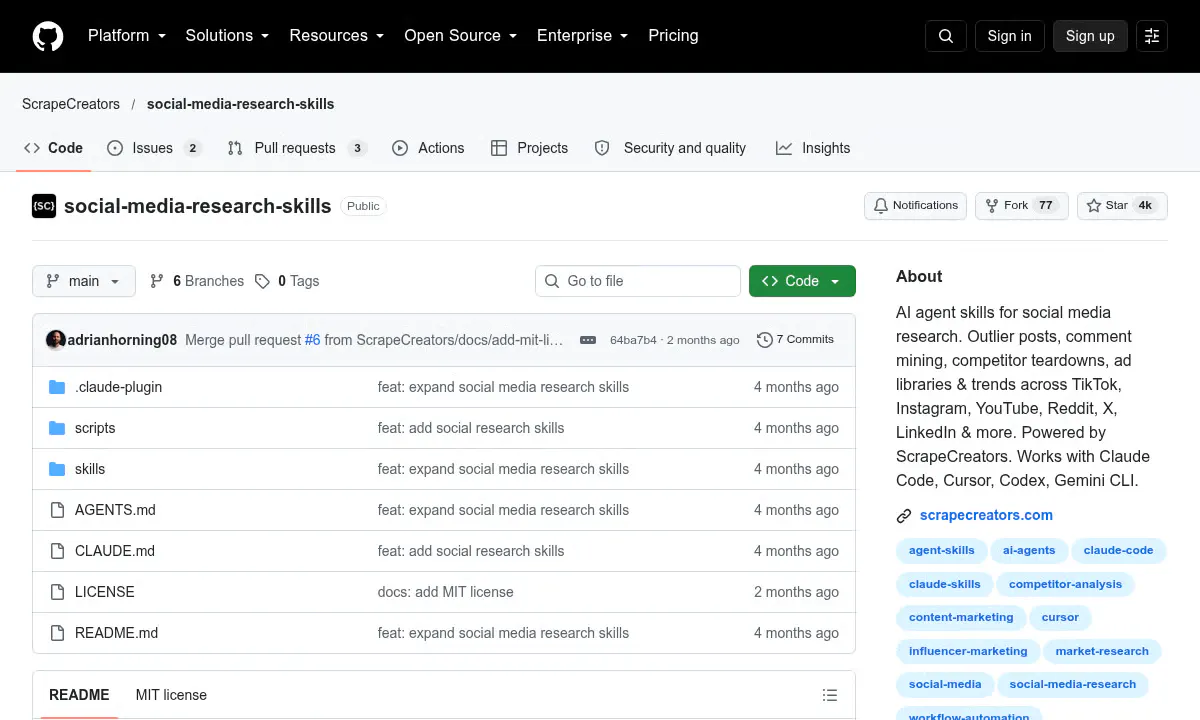Open the Resources dropdown menu
This screenshot has width=1200, height=720.
[337, 36]
